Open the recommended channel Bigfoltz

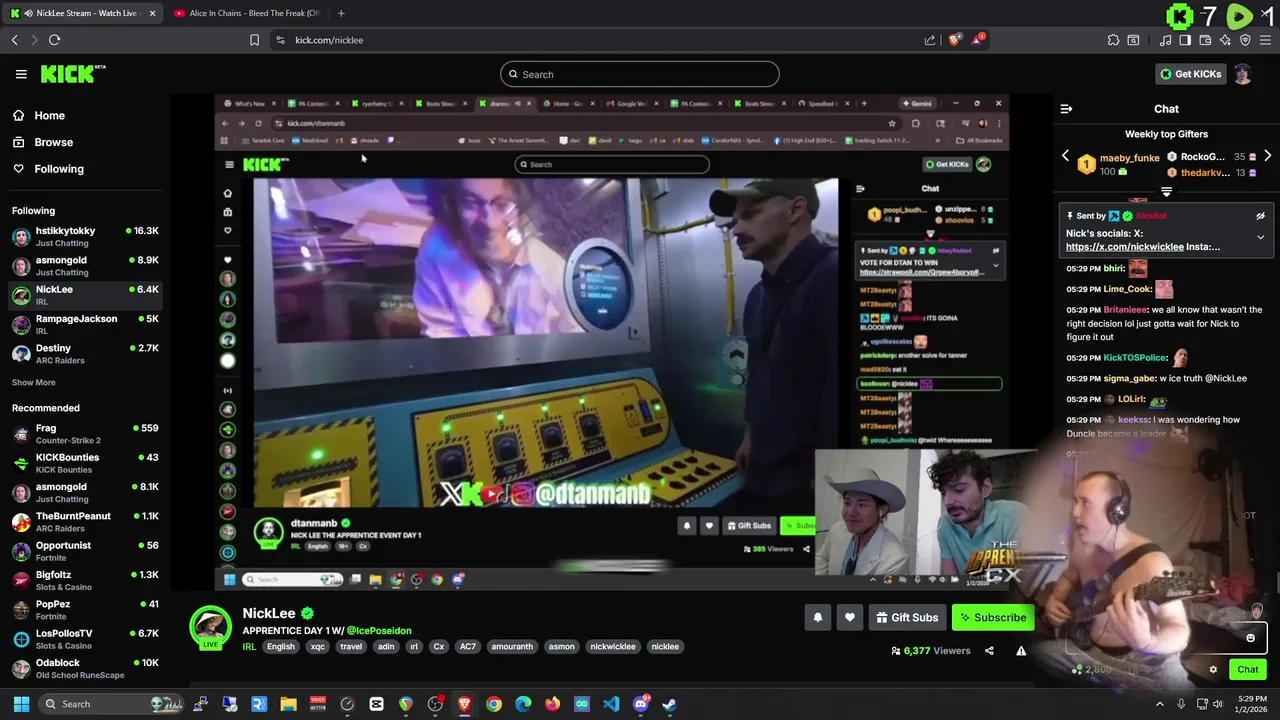pos(85,581)
